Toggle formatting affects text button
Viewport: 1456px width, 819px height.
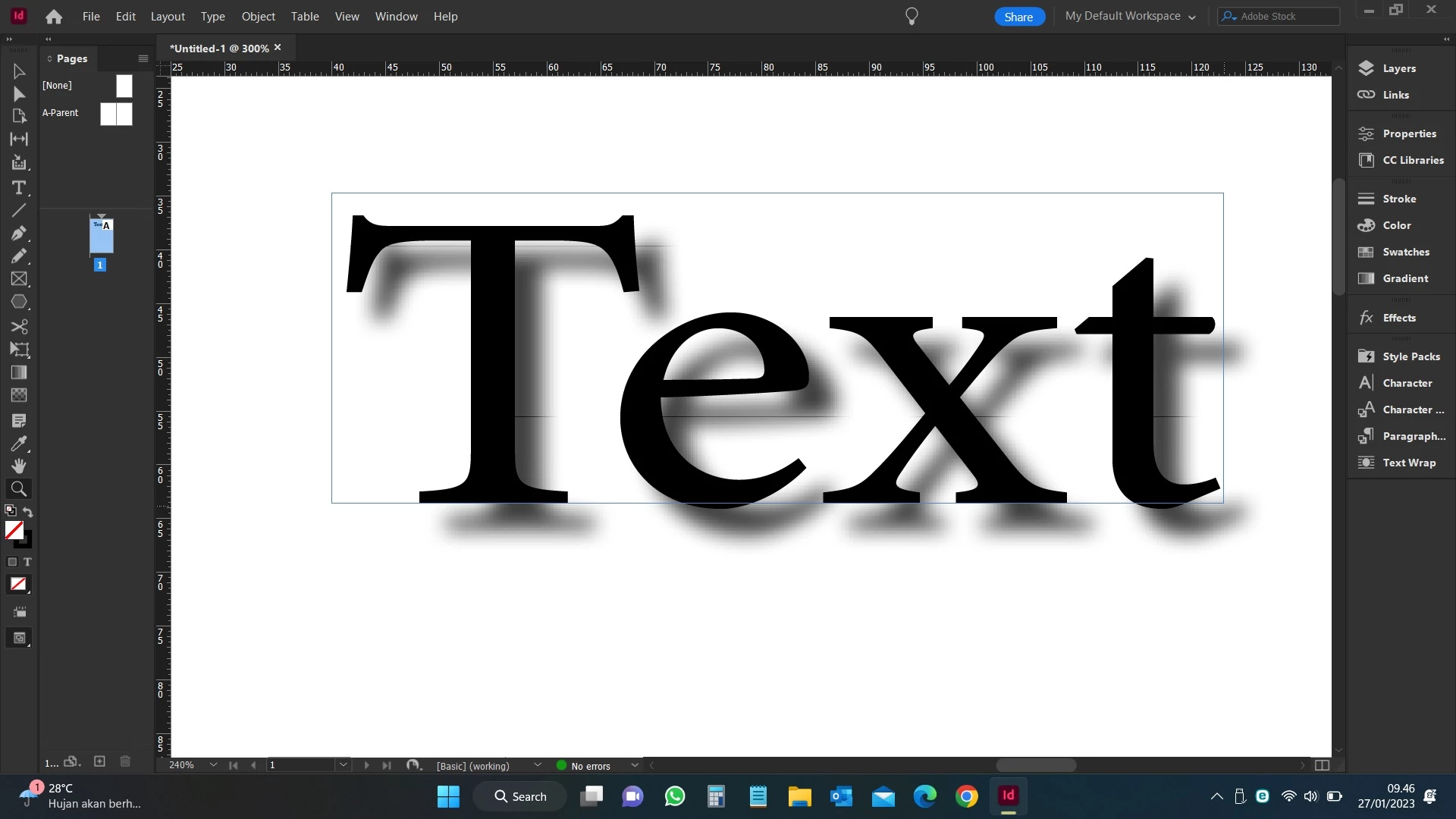coord(27,562)
